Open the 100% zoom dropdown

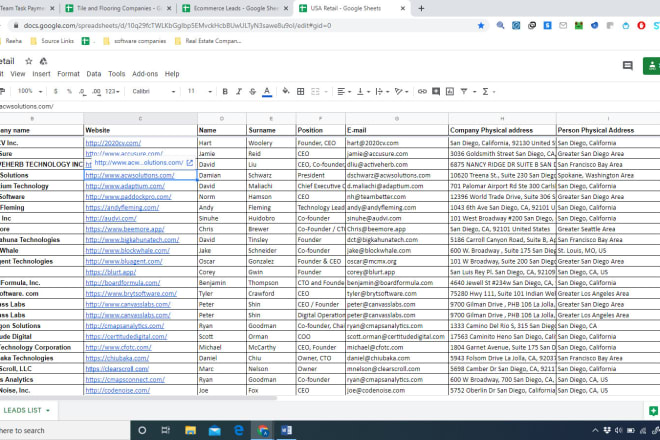29,91
